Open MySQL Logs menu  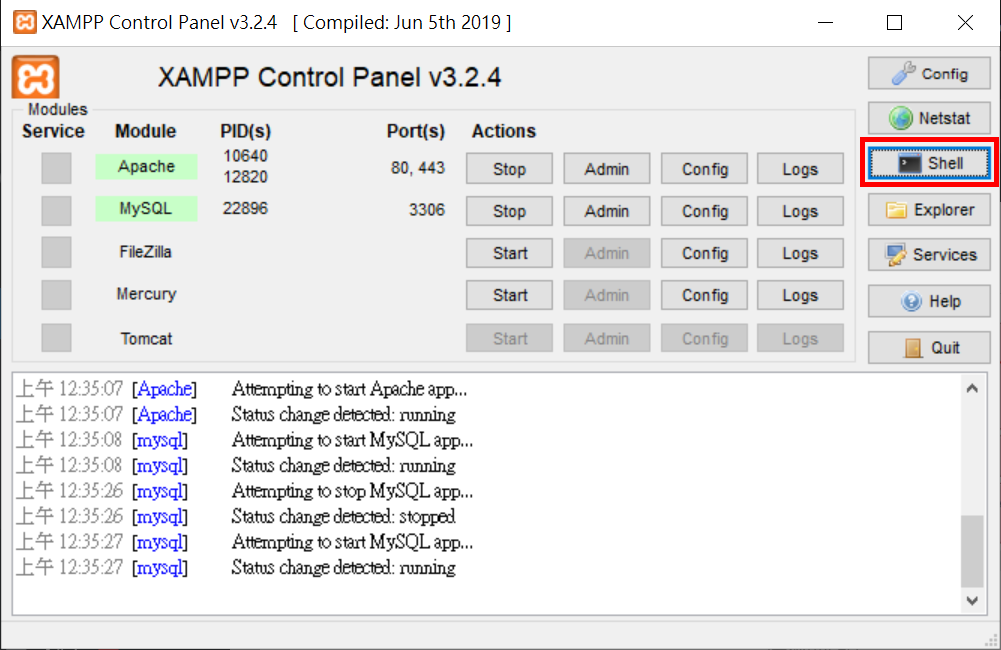pos(800,211)
